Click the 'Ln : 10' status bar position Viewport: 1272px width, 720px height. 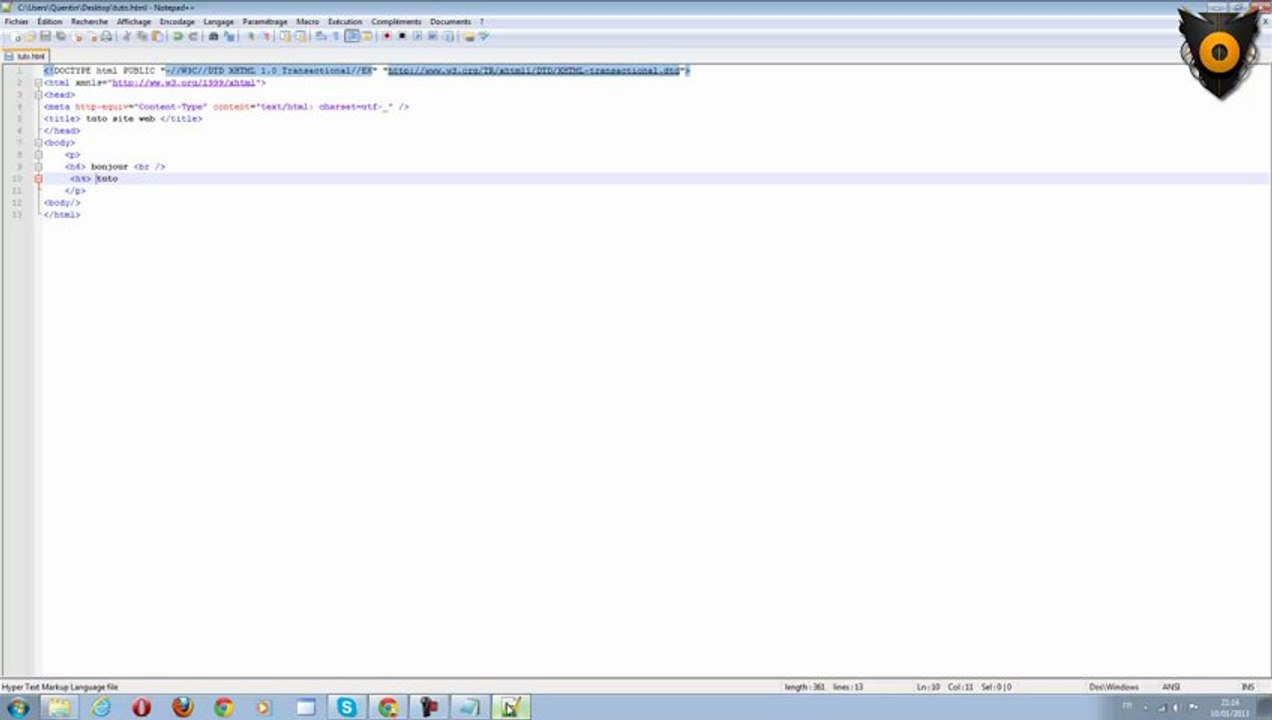928,687
